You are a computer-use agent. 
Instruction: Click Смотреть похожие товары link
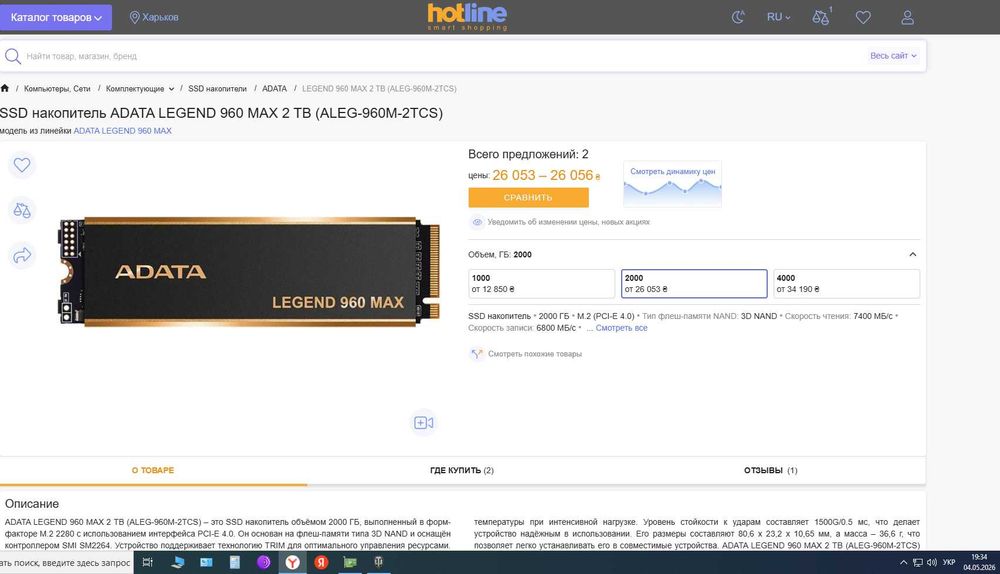pyautogui.click(x=534, y=354)
